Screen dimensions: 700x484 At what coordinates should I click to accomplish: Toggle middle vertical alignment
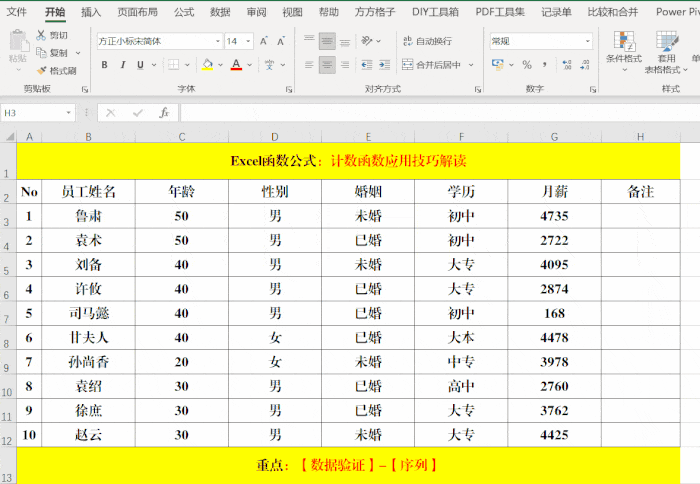coord(327,41)
